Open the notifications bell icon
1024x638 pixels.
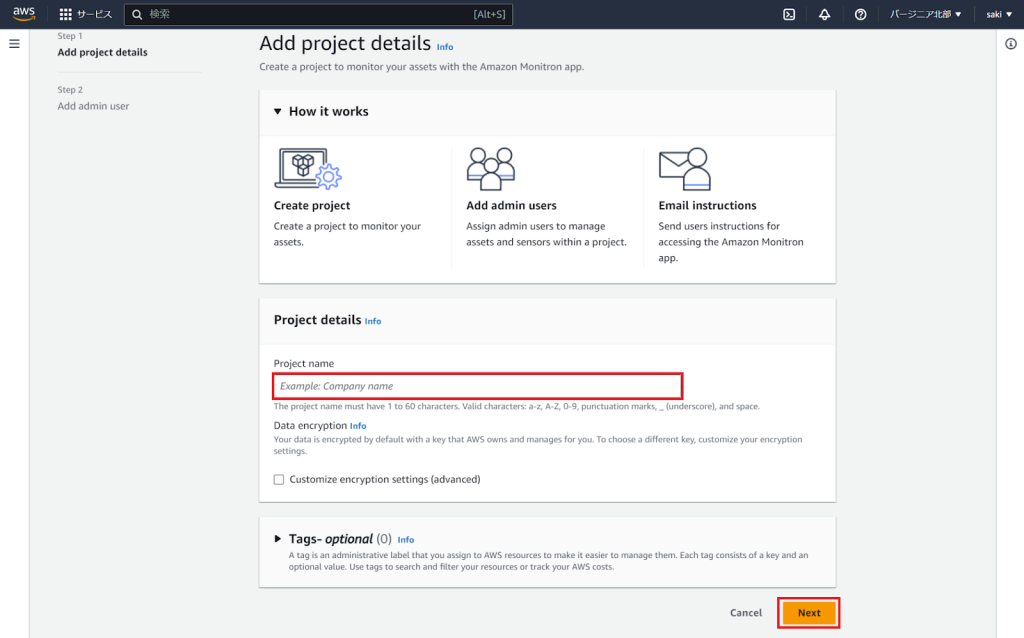[x=825, y=15]
